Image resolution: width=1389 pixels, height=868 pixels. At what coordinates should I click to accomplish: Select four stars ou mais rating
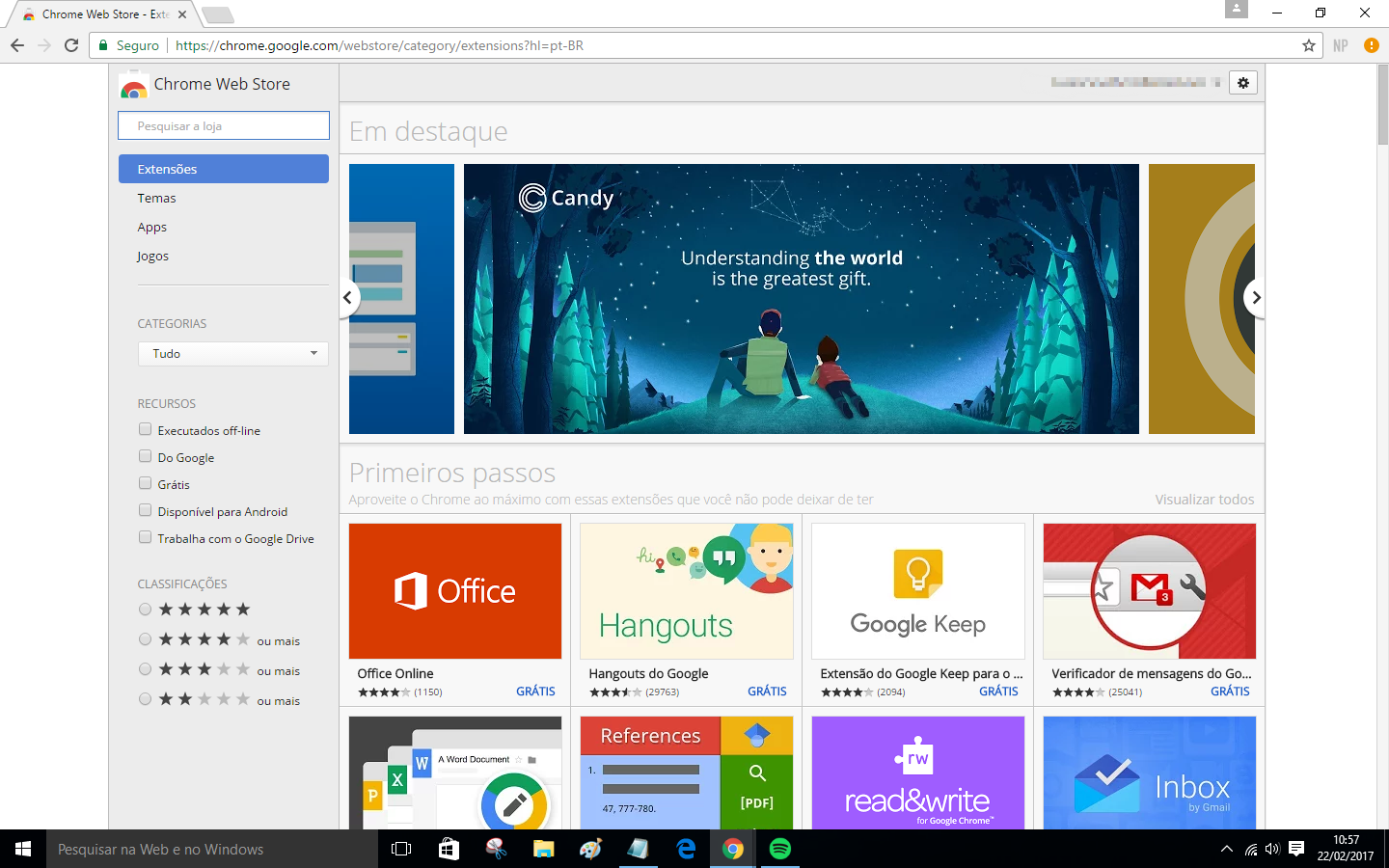point(145,639)
